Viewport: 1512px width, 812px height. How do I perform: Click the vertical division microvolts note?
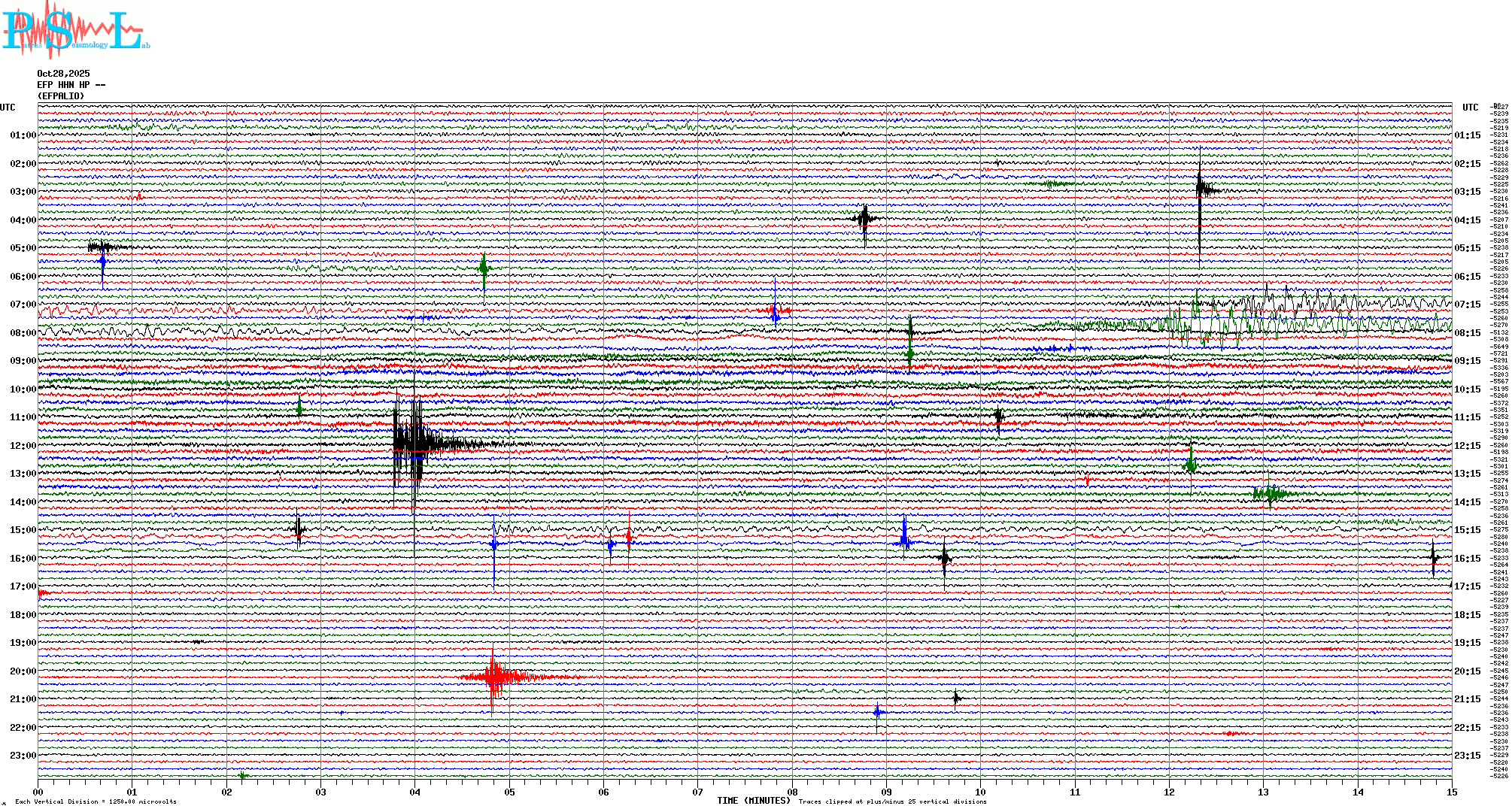(x=96, y=801)
